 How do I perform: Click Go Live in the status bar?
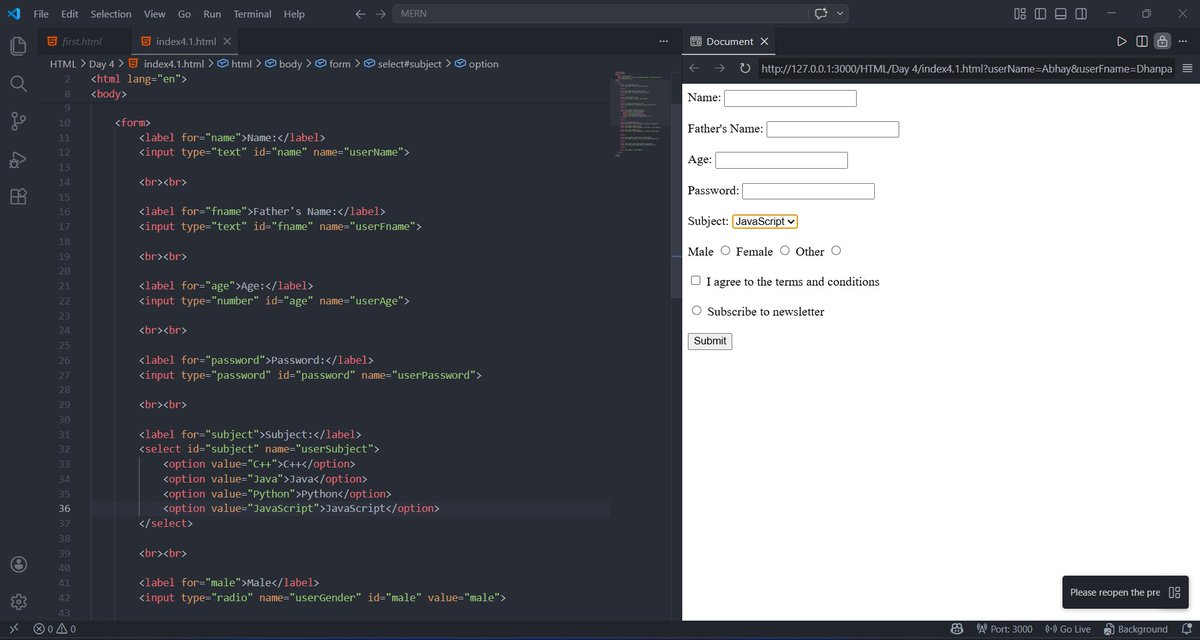[1067, 629]
